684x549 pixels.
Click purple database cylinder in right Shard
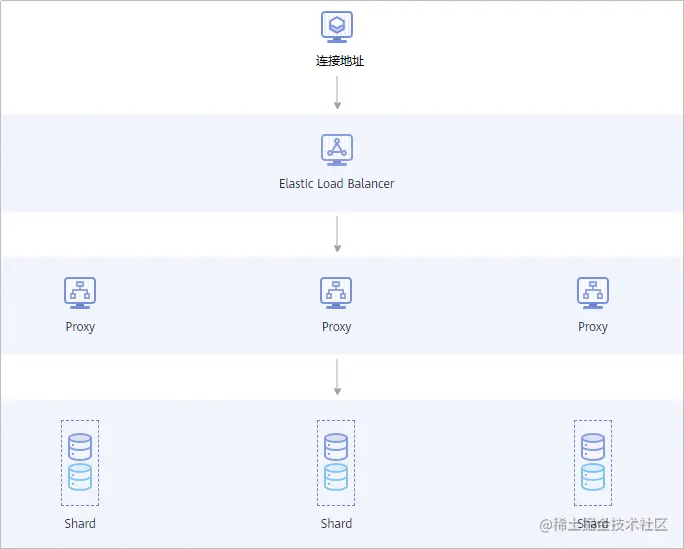(x=593, y=447)
